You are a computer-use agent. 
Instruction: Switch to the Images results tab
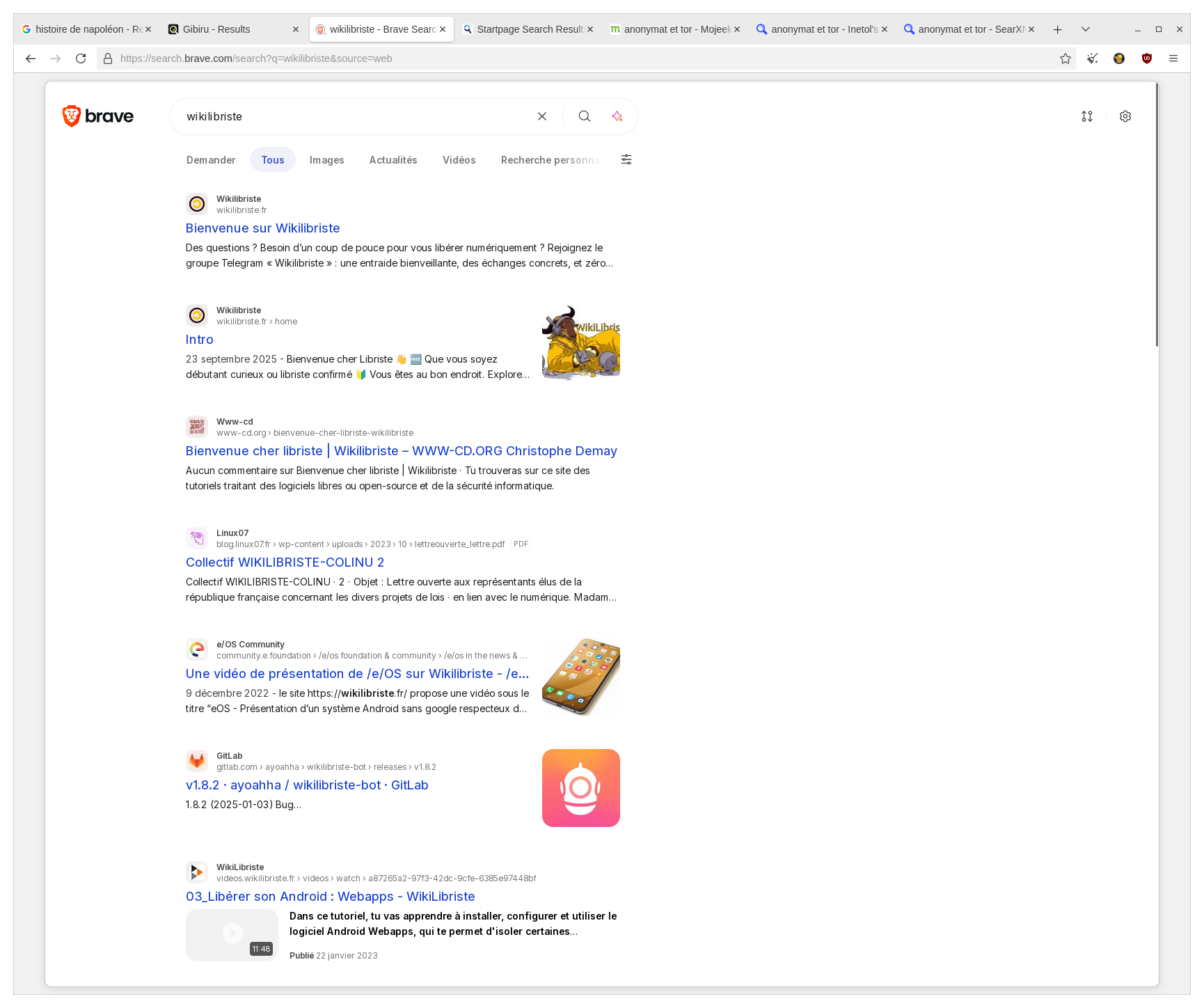coord(326,160)
